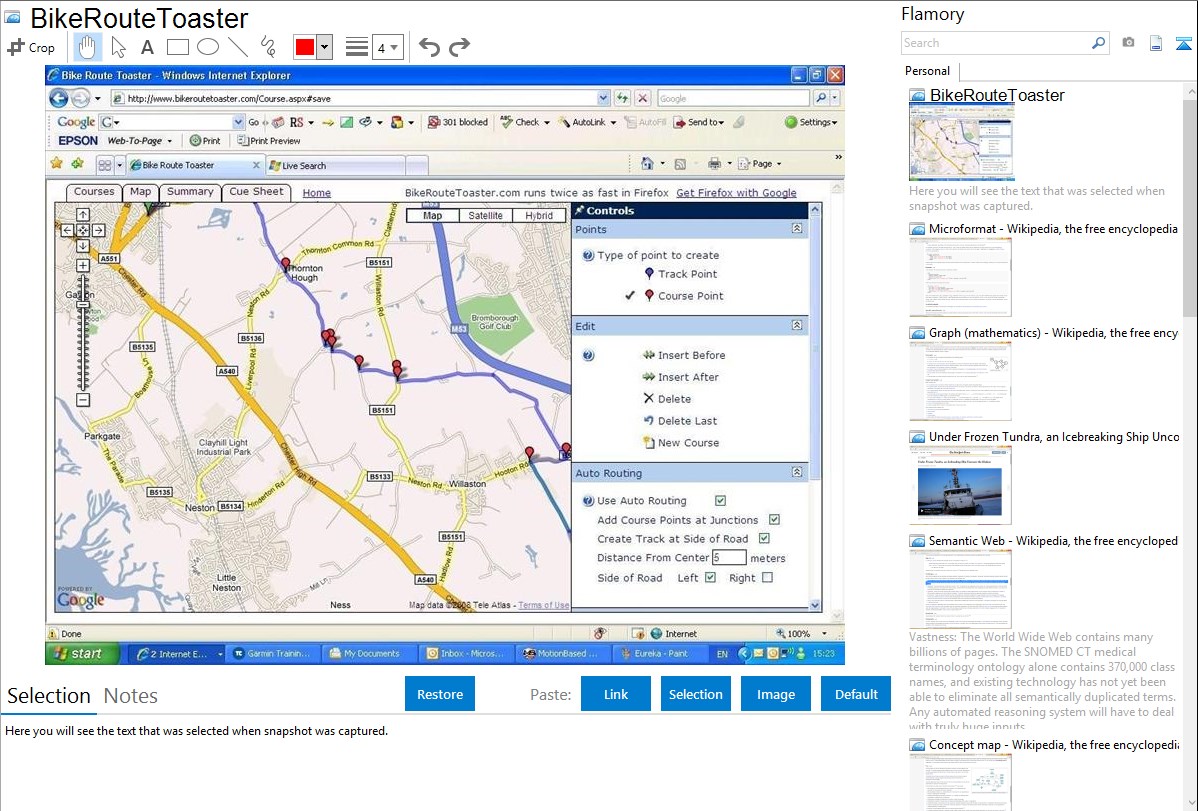The width and height of the screenshot is (1198, 811).
Task: Toggle the Right side of road checkbox
Action: pos(767,578)
